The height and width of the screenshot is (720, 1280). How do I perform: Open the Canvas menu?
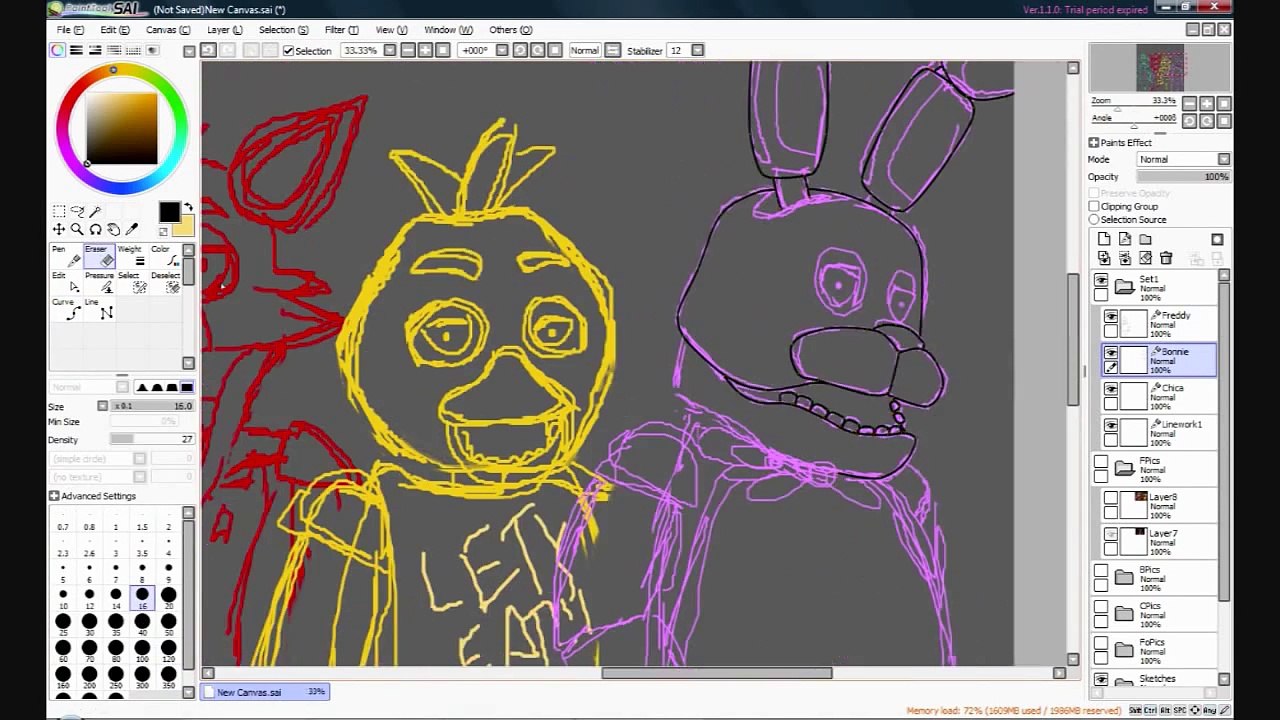[167, 30]
